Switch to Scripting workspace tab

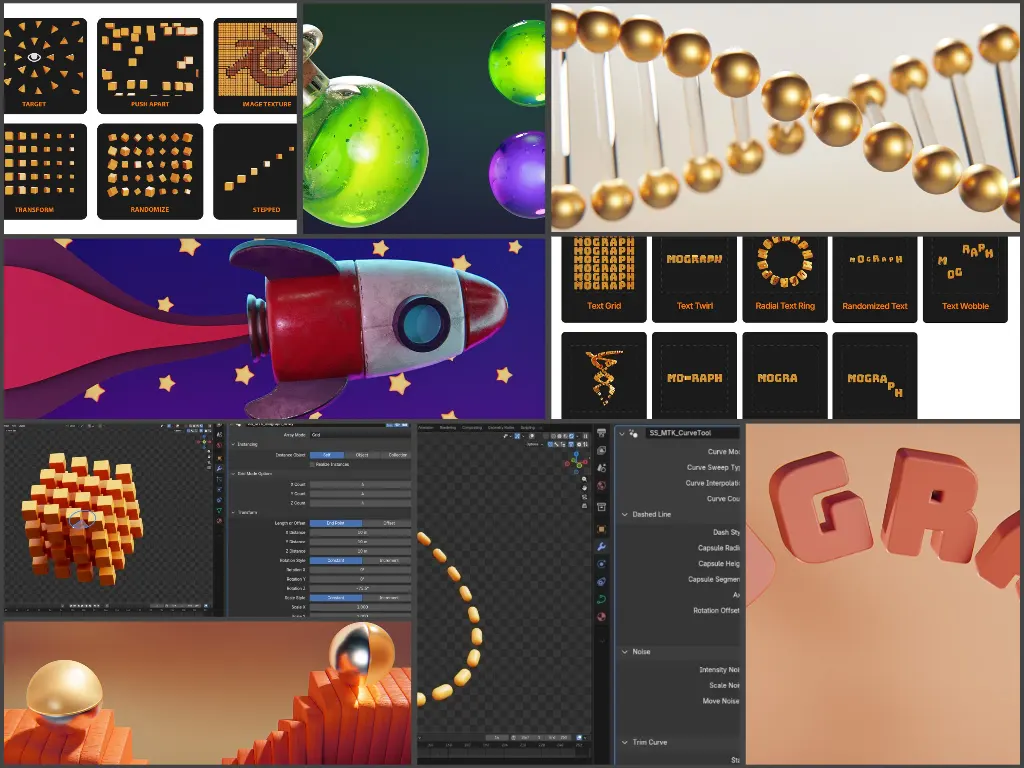tap(528, 427)
